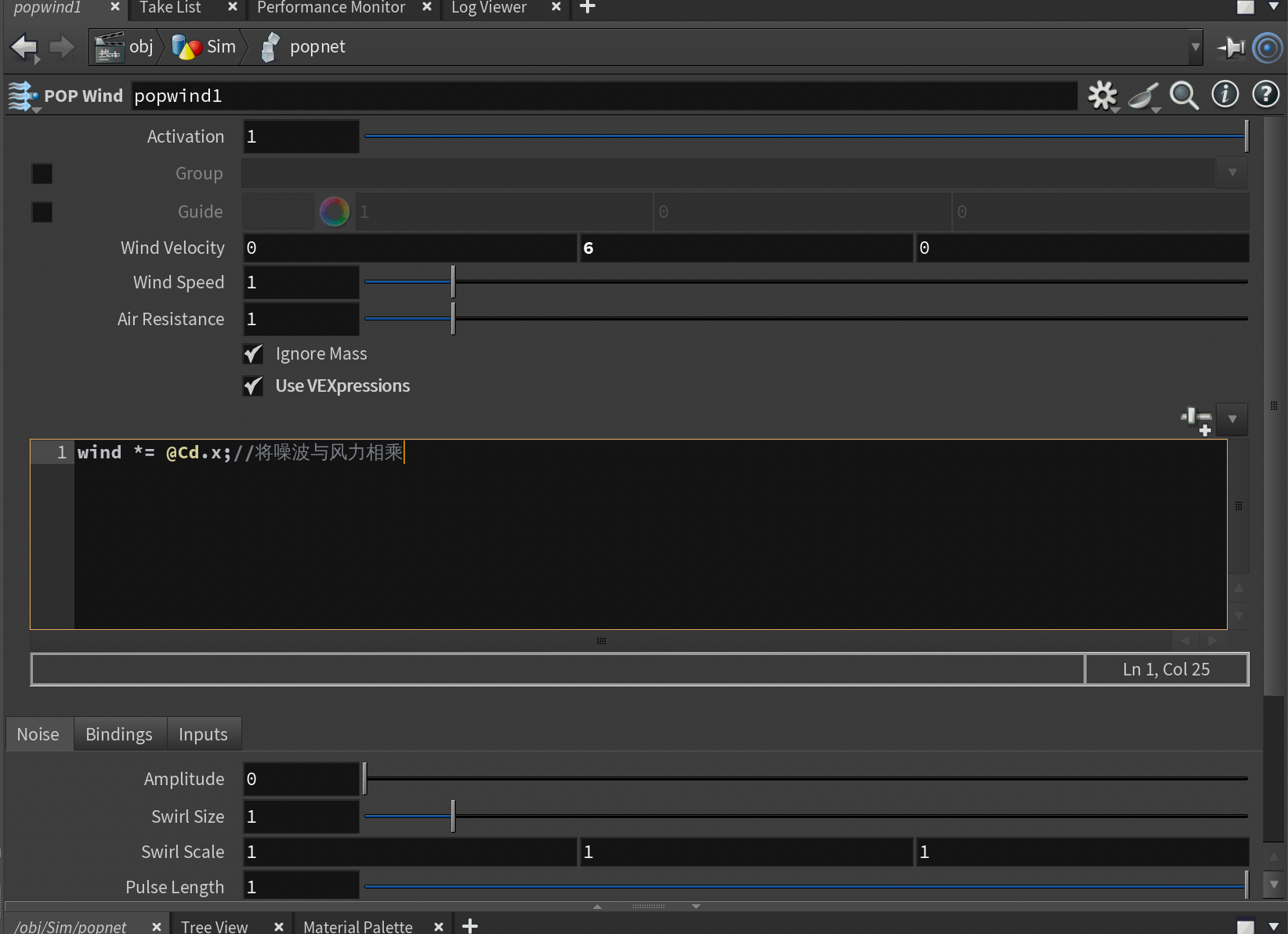1288x934 pixels.
Task: Expand the VEX snippet presets dropdown
Action: click(x=1232, y=419)
